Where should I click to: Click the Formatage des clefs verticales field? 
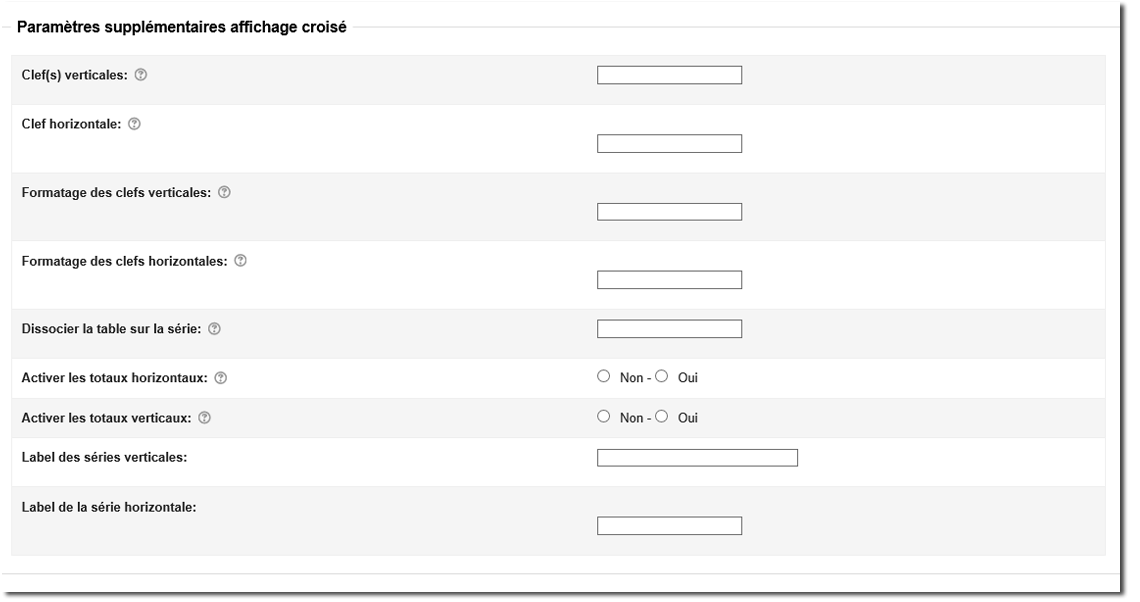pyautogui.click(x=669, y=212)
